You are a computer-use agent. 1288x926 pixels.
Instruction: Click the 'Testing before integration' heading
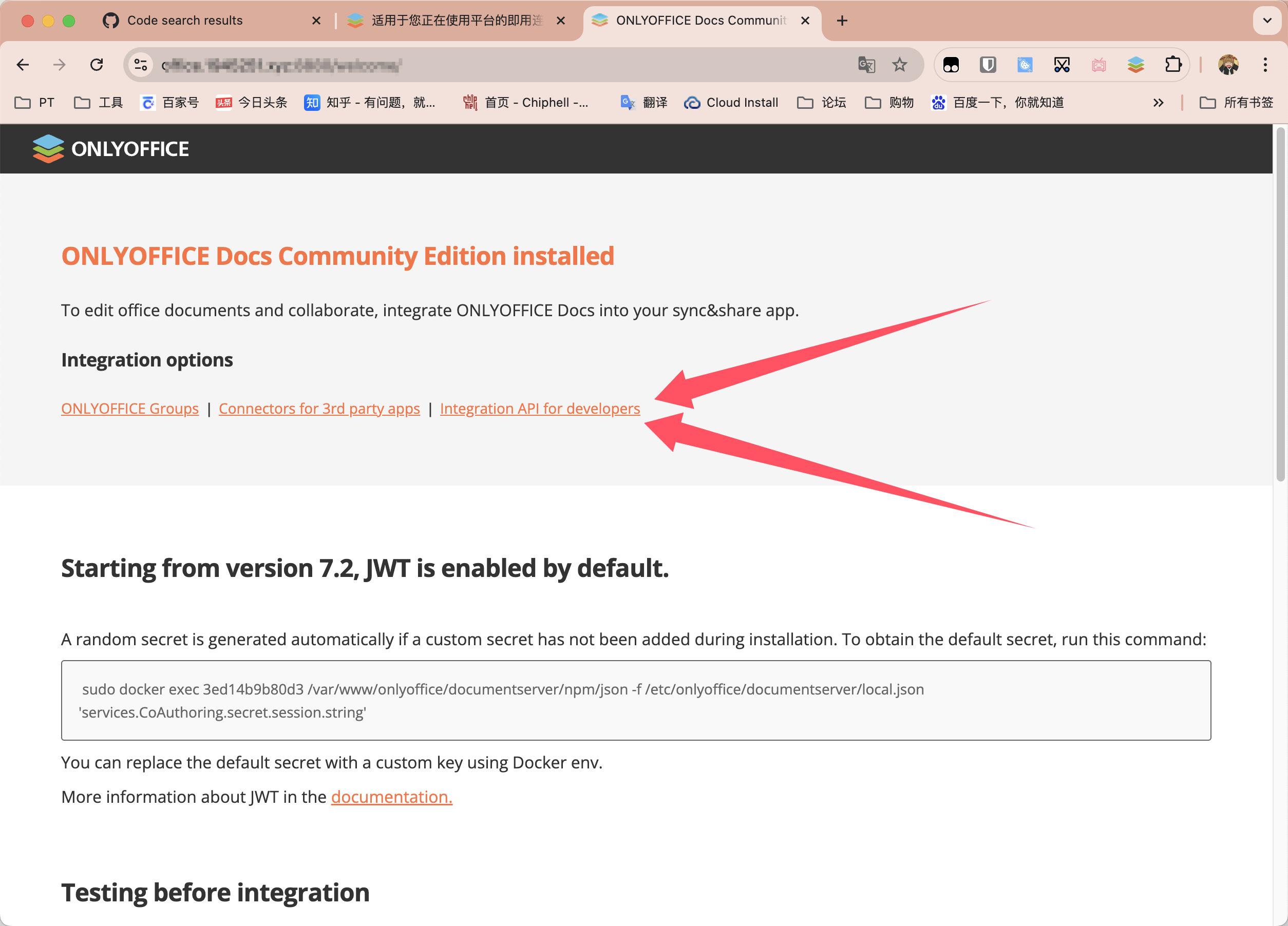[x=215, y=893]
